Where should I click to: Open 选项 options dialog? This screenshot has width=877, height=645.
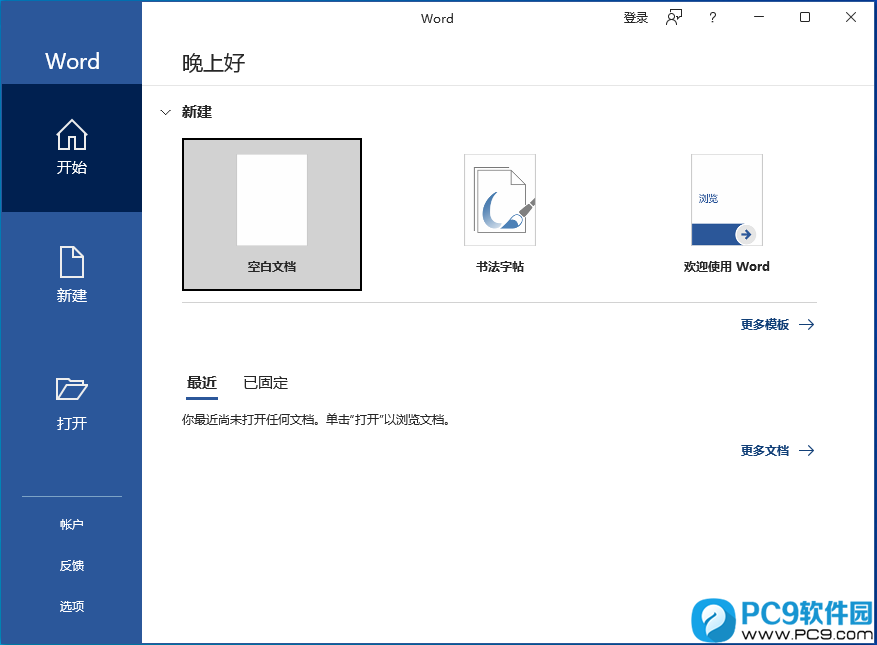(72, 606)
